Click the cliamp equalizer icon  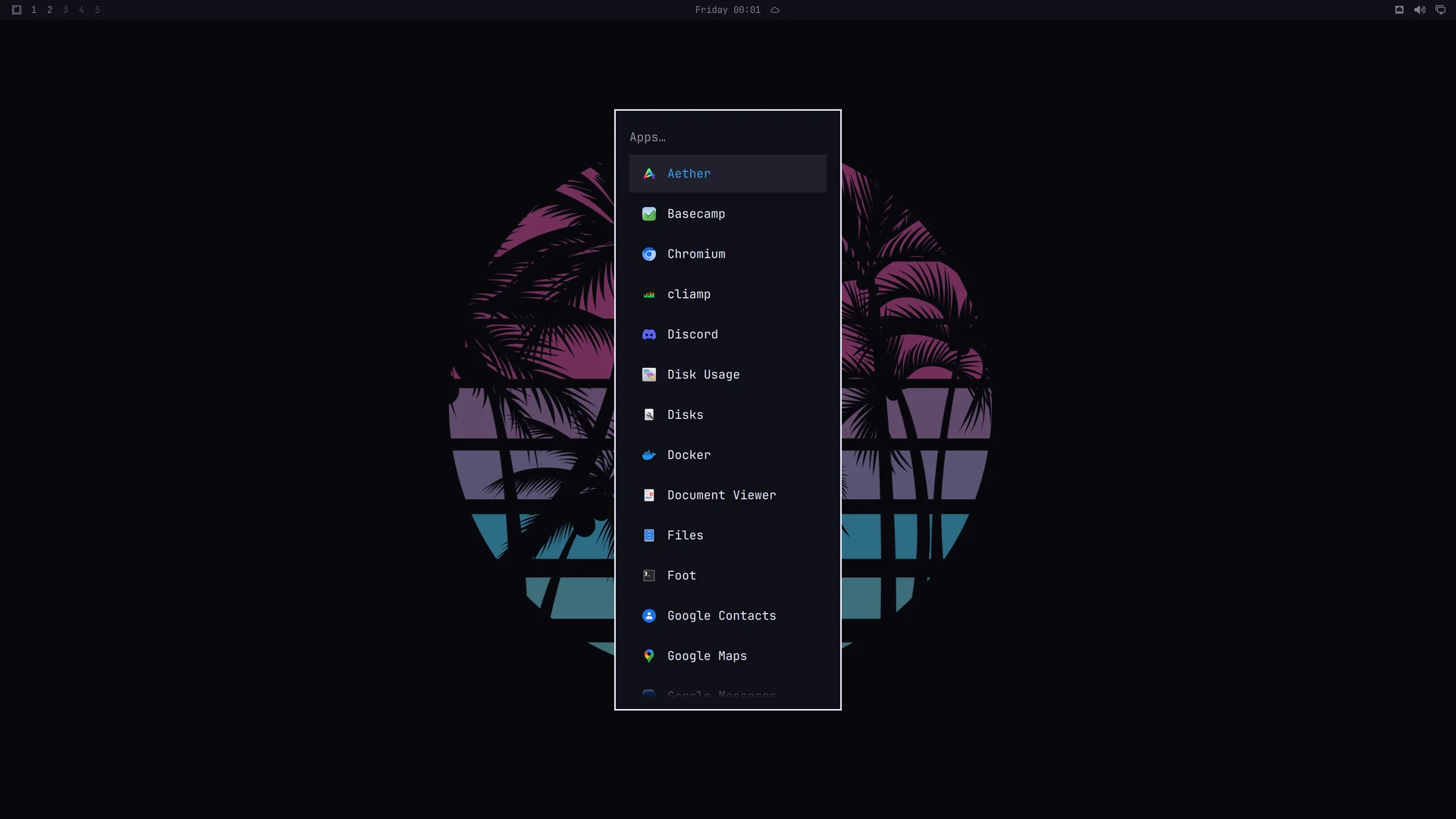click(x=649, y=294)
